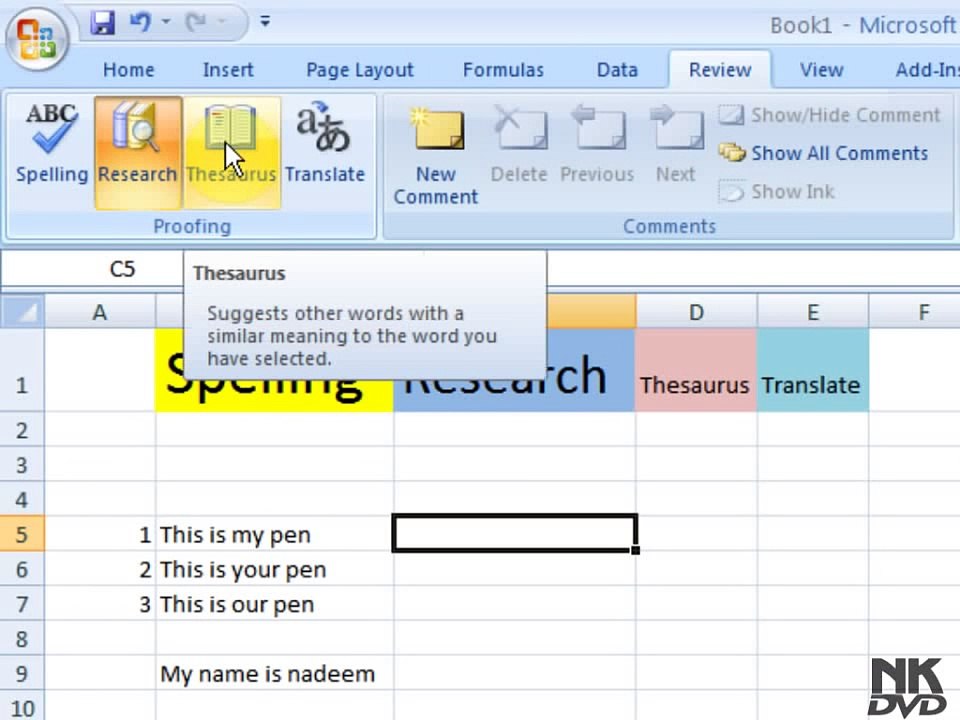The height and width of the screenshot is (720, 960).
Task: Click cell A7 containing number 3
Action: point(100,604)
